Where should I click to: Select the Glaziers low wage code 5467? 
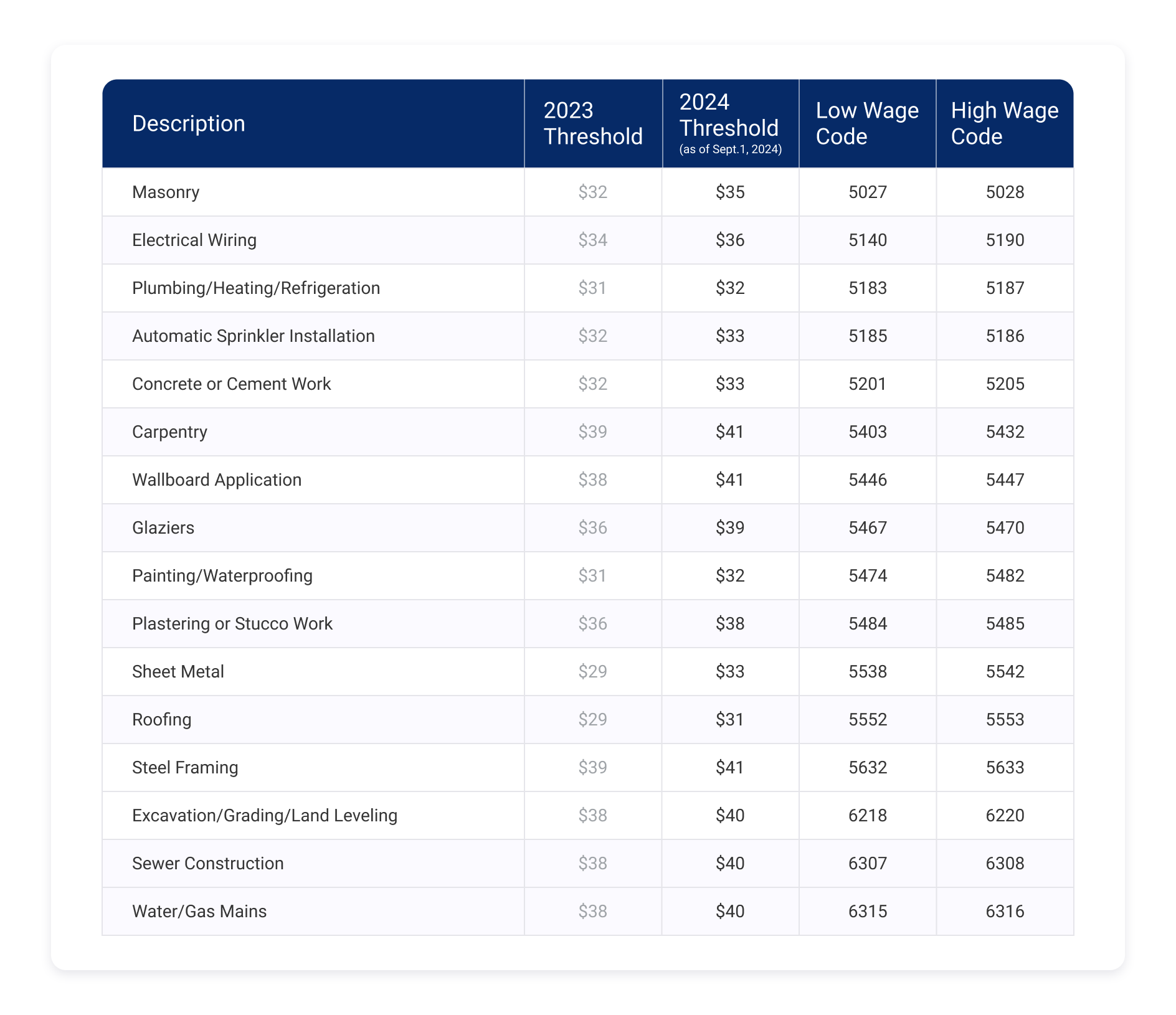[x=866, y=527]
